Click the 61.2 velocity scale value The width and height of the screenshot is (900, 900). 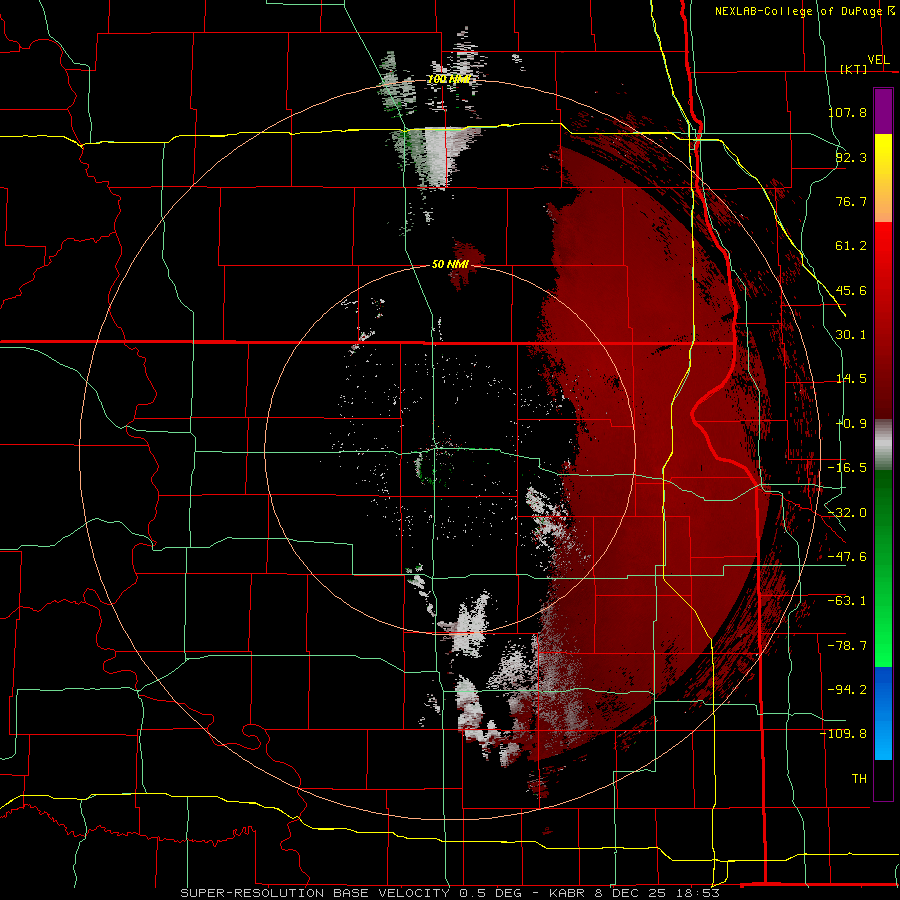(x=851, y=246)
